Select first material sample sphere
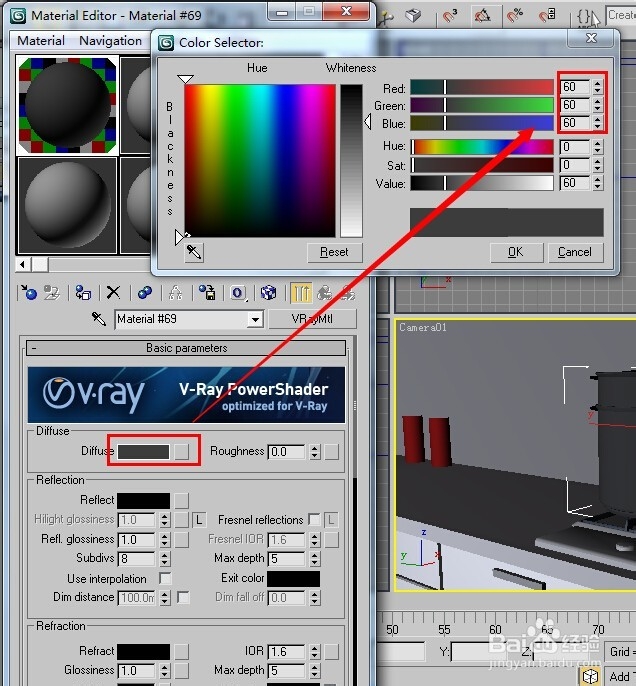This screenshot has height=686, width=636. click(x=67, y=105)
